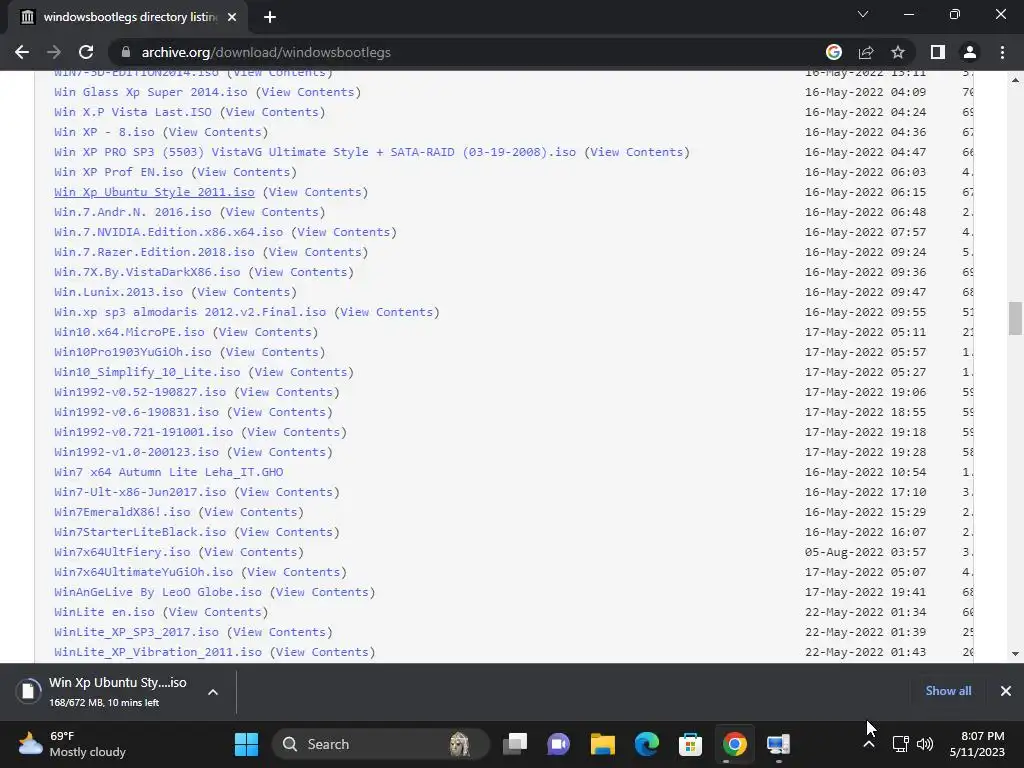Download Win7 x64 Autumn Lite Leha_IT.GHO
The image size is (1024, 768).
(168, 472)
